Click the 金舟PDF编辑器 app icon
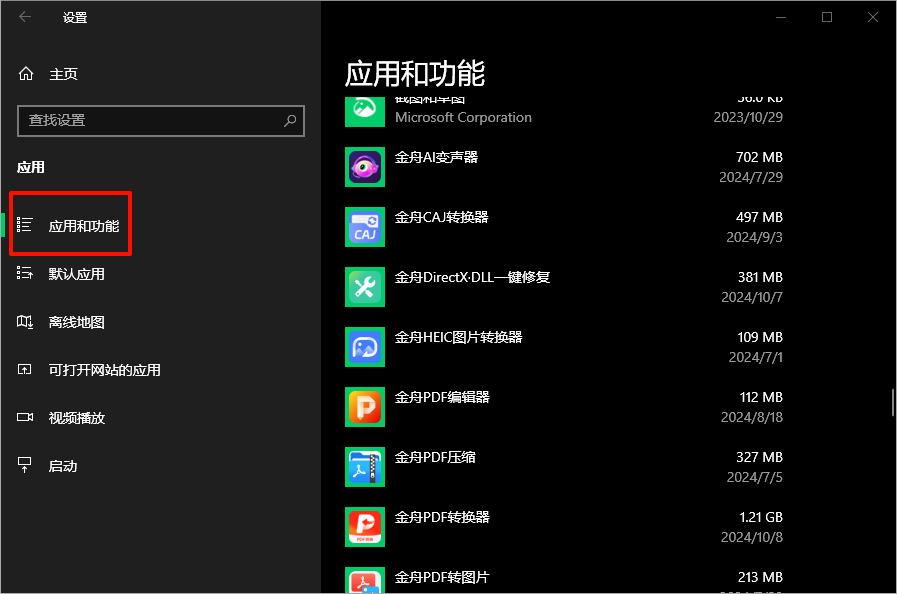The width and height of the screenshot is (897, 594). pos(365,407)
